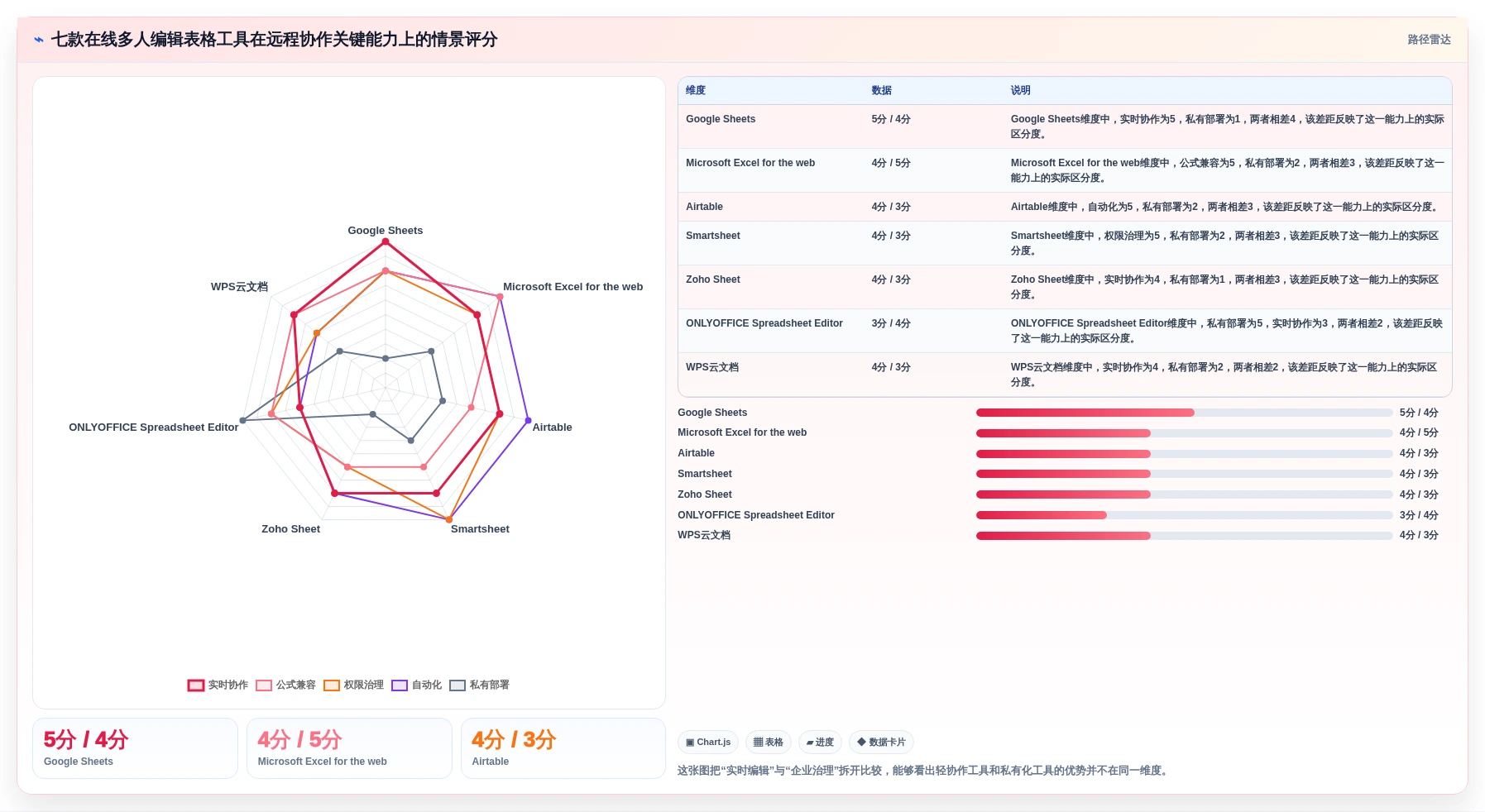
Task: Click the footer note about 实时编辑 and 企业治理
Action: [924, 771]
